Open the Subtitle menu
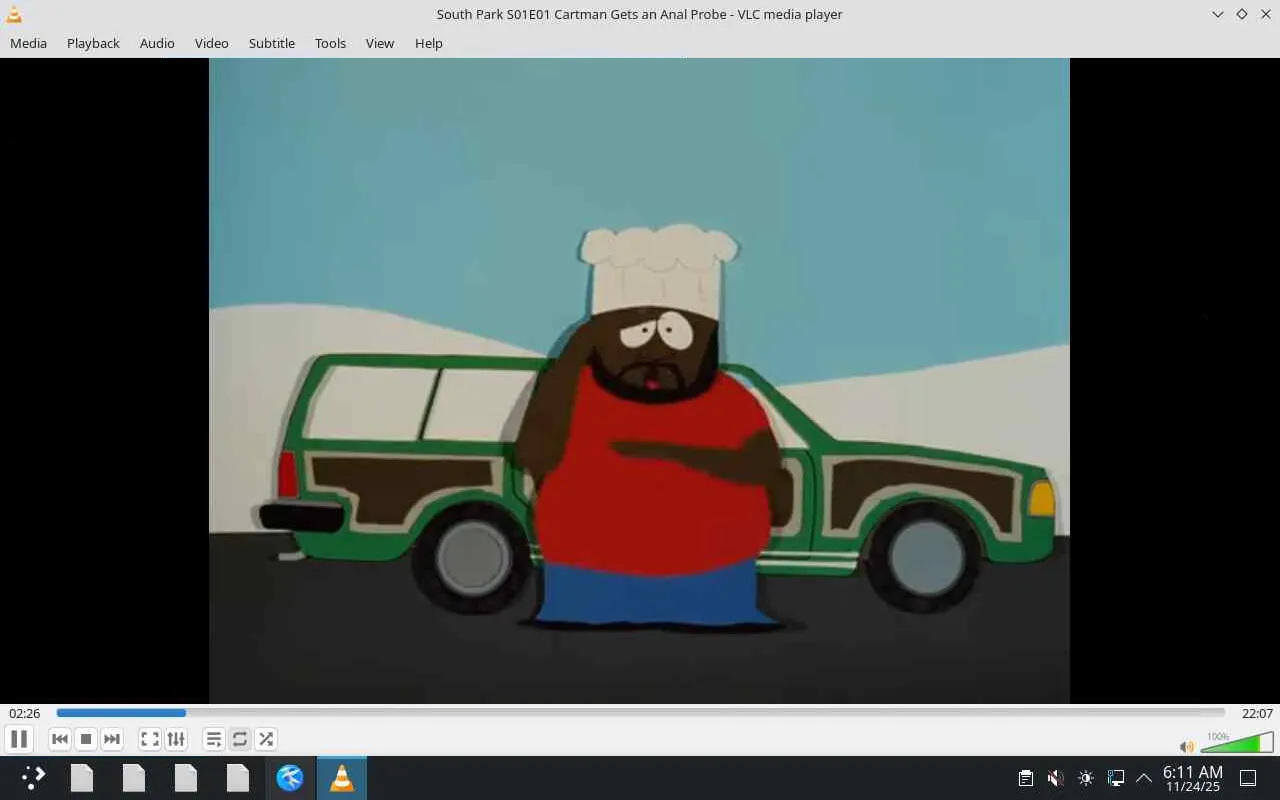 tap(272, 43)
